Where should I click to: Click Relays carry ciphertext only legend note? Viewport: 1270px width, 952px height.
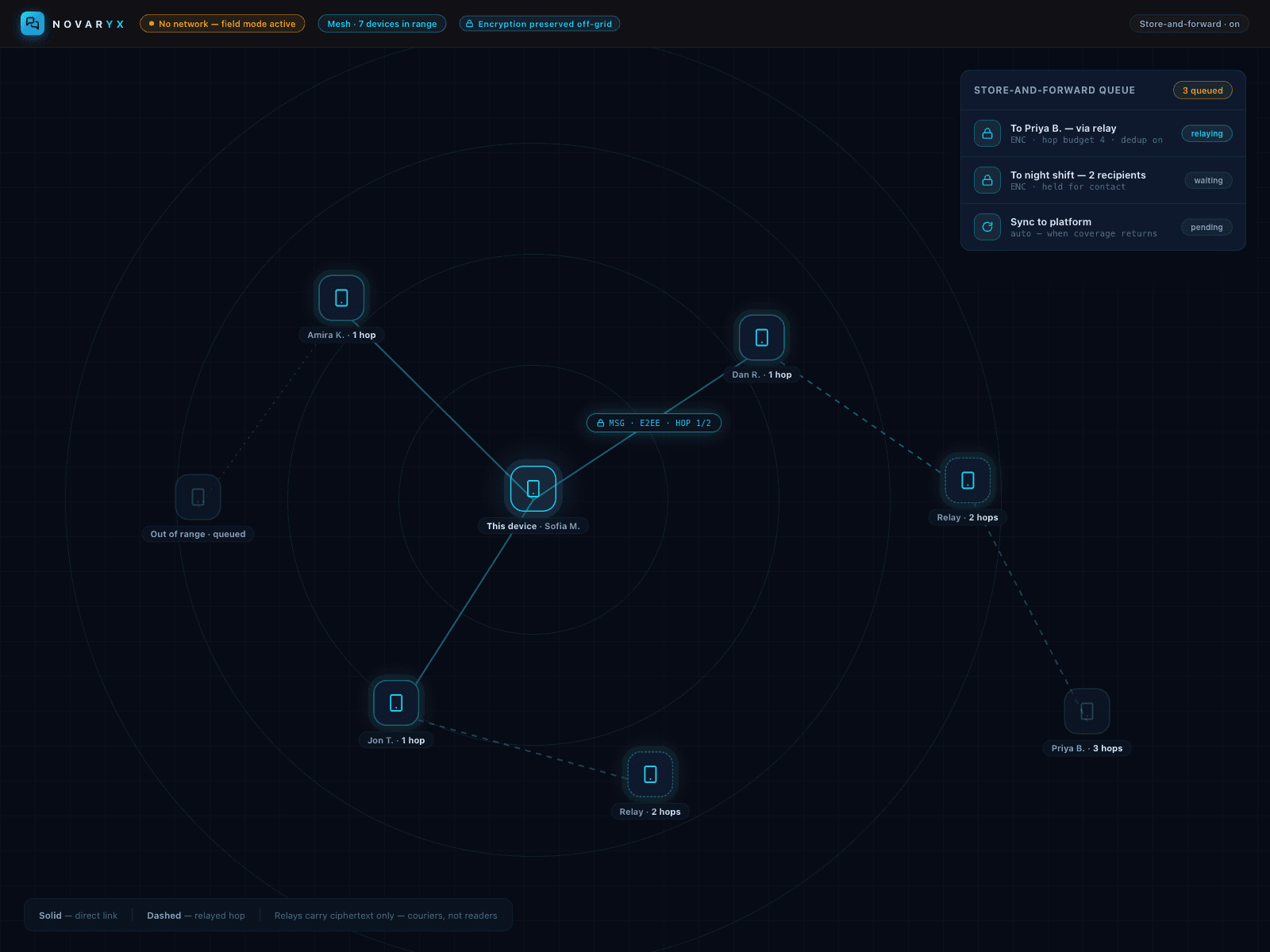coord(386,916)
